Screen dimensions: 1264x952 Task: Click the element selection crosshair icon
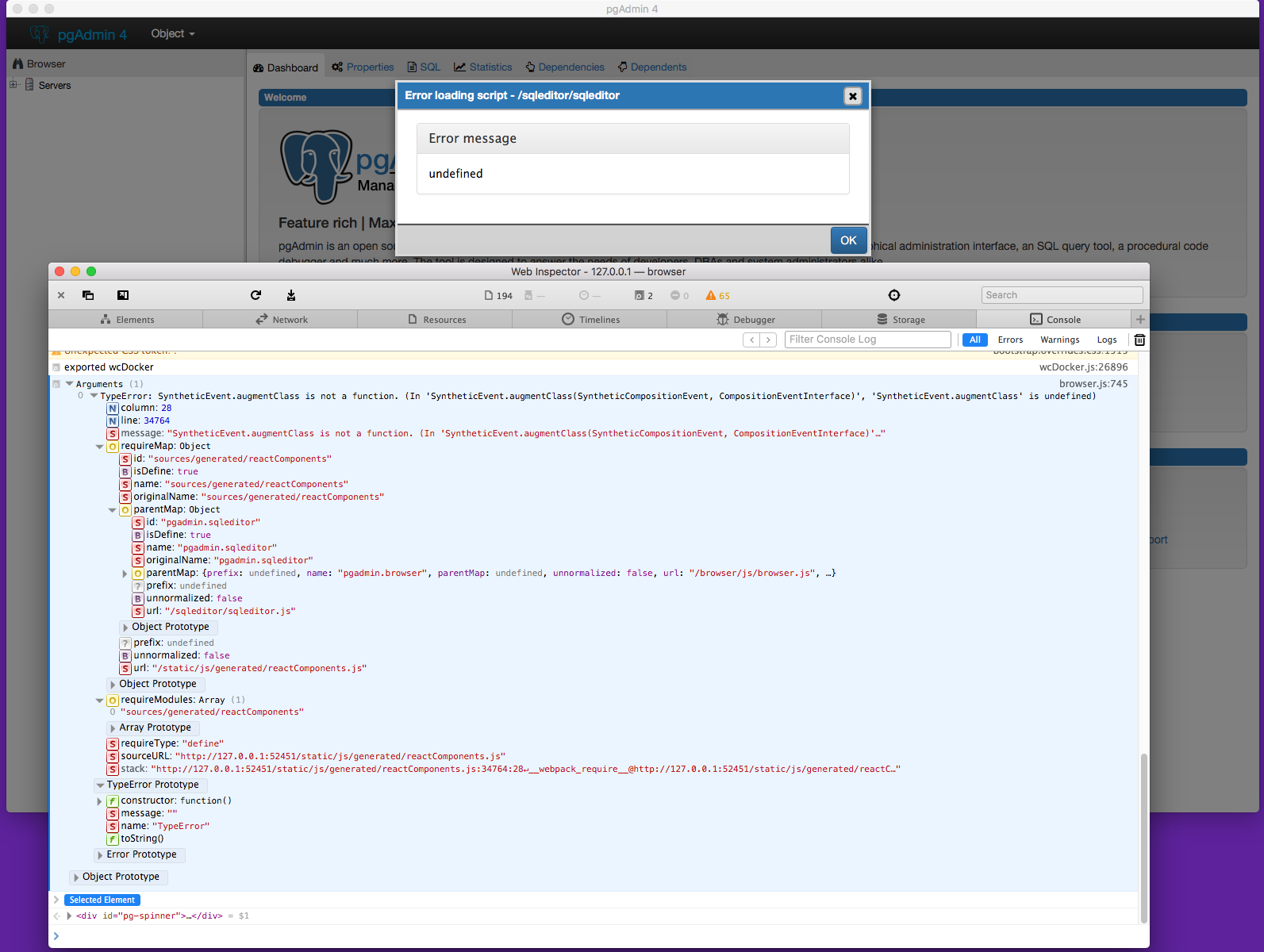[x=894, y=295]
